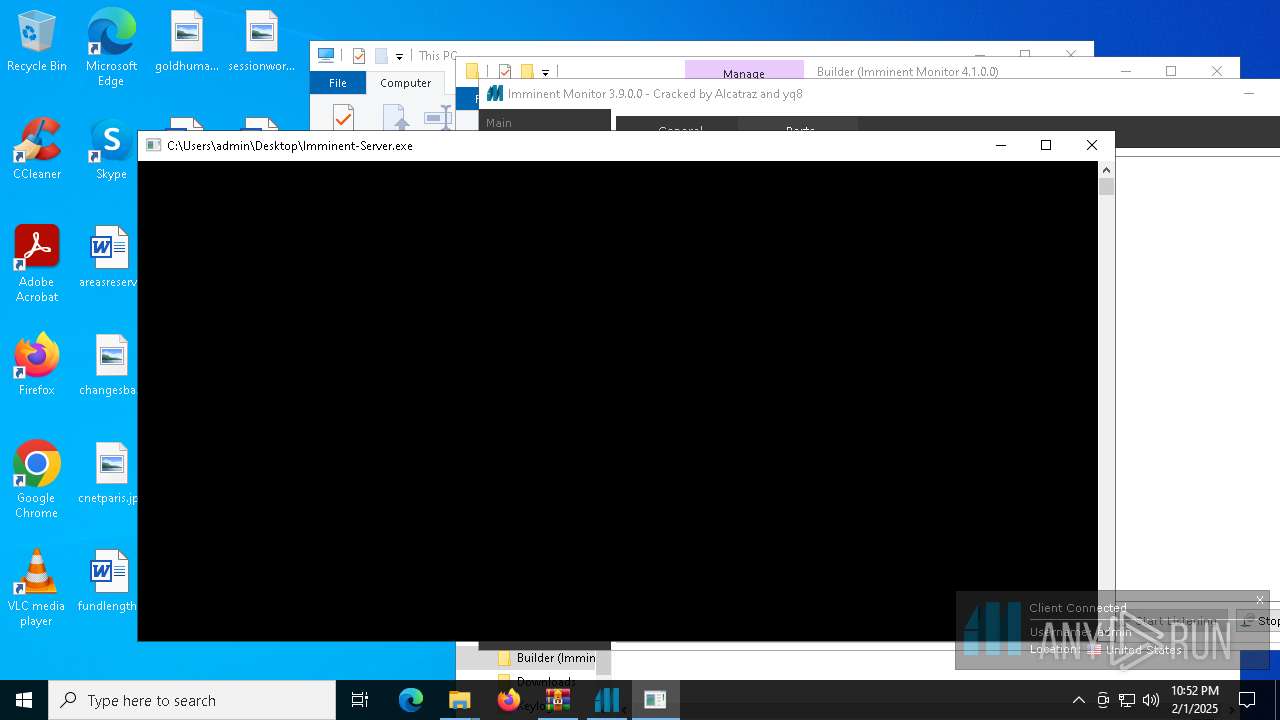Click the Windows Start button
Viewport: 1280px width, 720px height.
click(24, 700)
